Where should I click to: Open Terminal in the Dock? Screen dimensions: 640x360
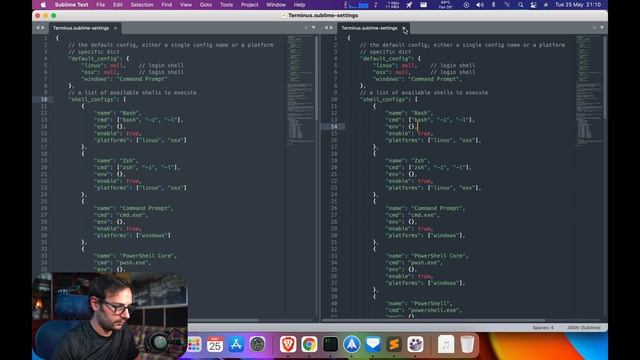(x=331, y=344)
